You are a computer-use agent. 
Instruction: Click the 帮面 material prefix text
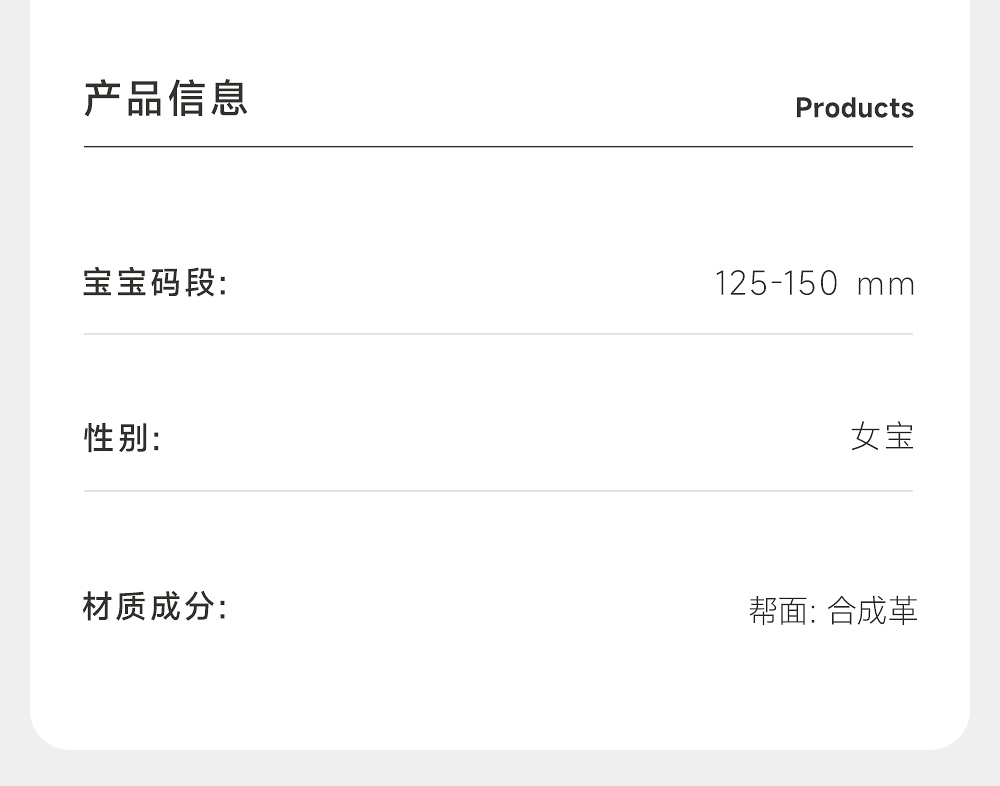coord(782,610)
